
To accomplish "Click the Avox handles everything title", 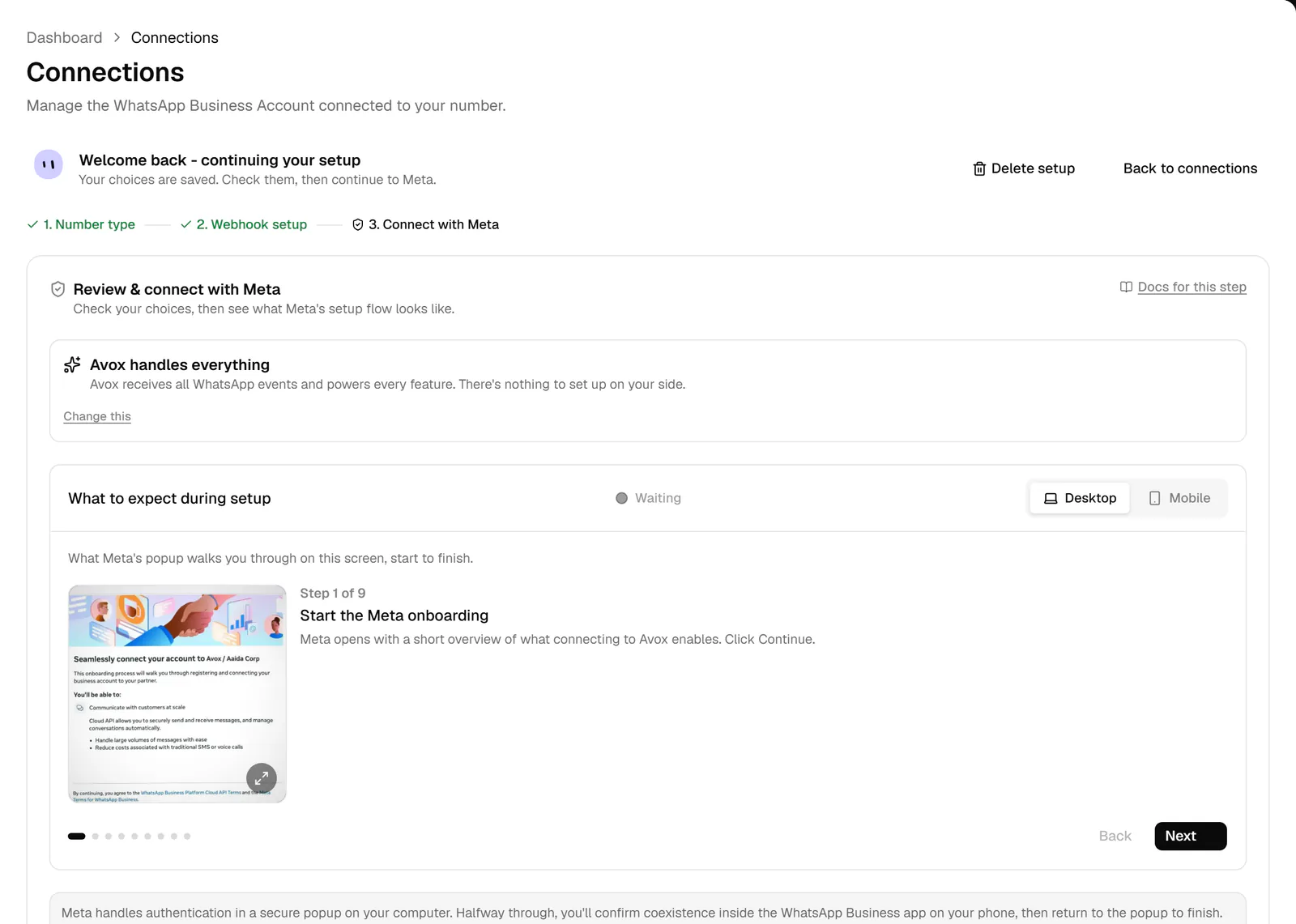I will (x=180, y=364).
